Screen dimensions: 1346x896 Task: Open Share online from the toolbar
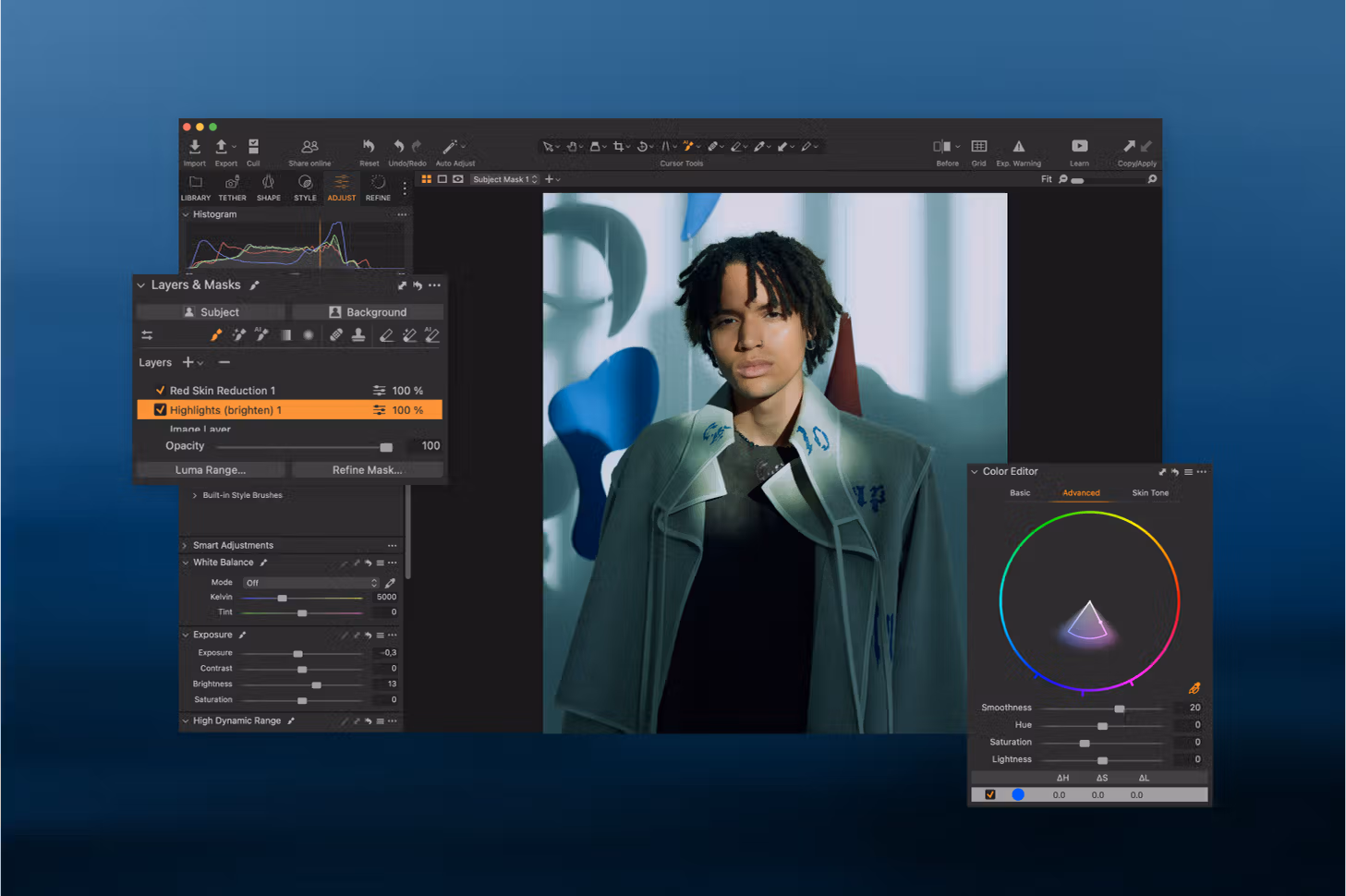pyautogui.click(x=309, y=148)
